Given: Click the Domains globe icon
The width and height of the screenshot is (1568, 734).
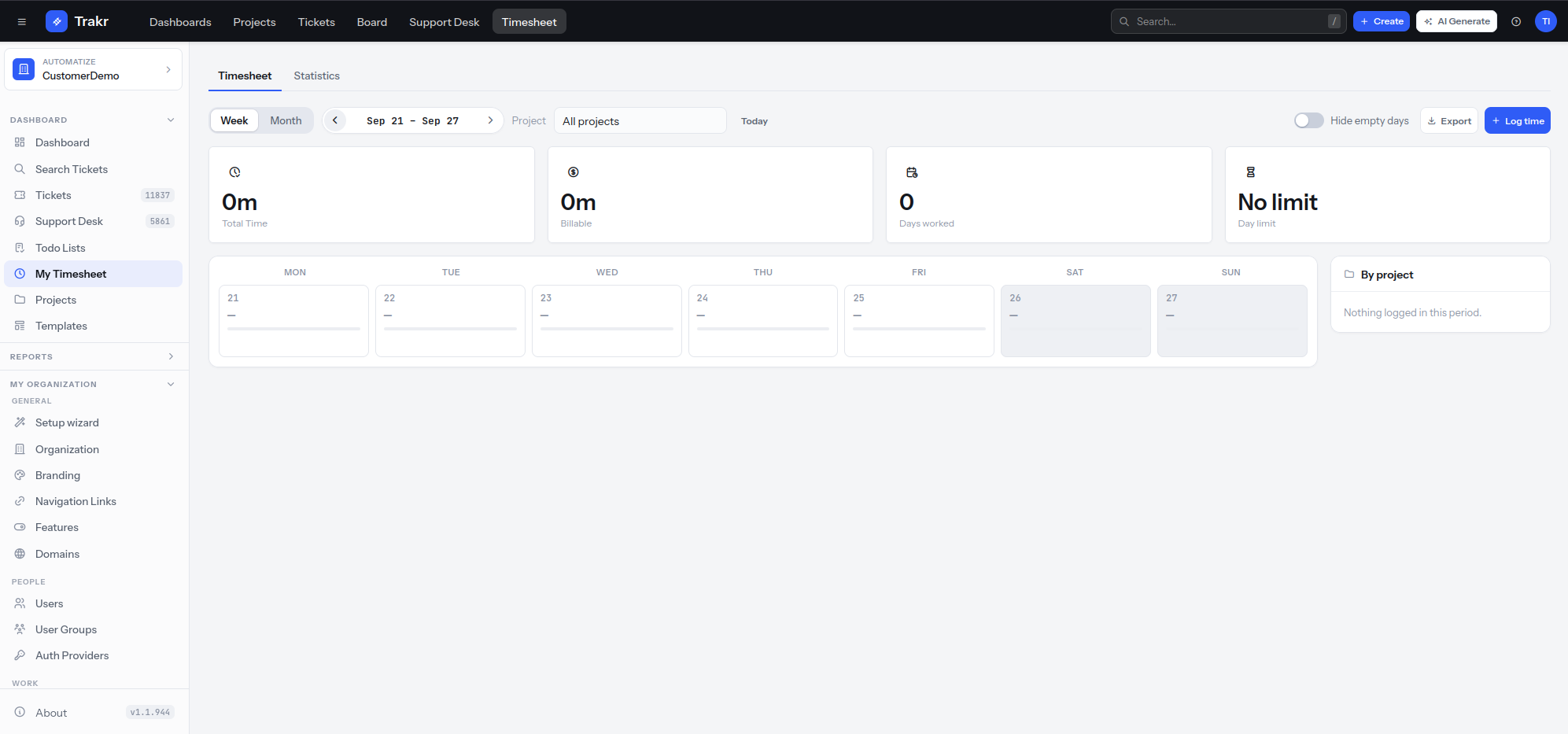Looking at the screenshot, I should (20, 554).
